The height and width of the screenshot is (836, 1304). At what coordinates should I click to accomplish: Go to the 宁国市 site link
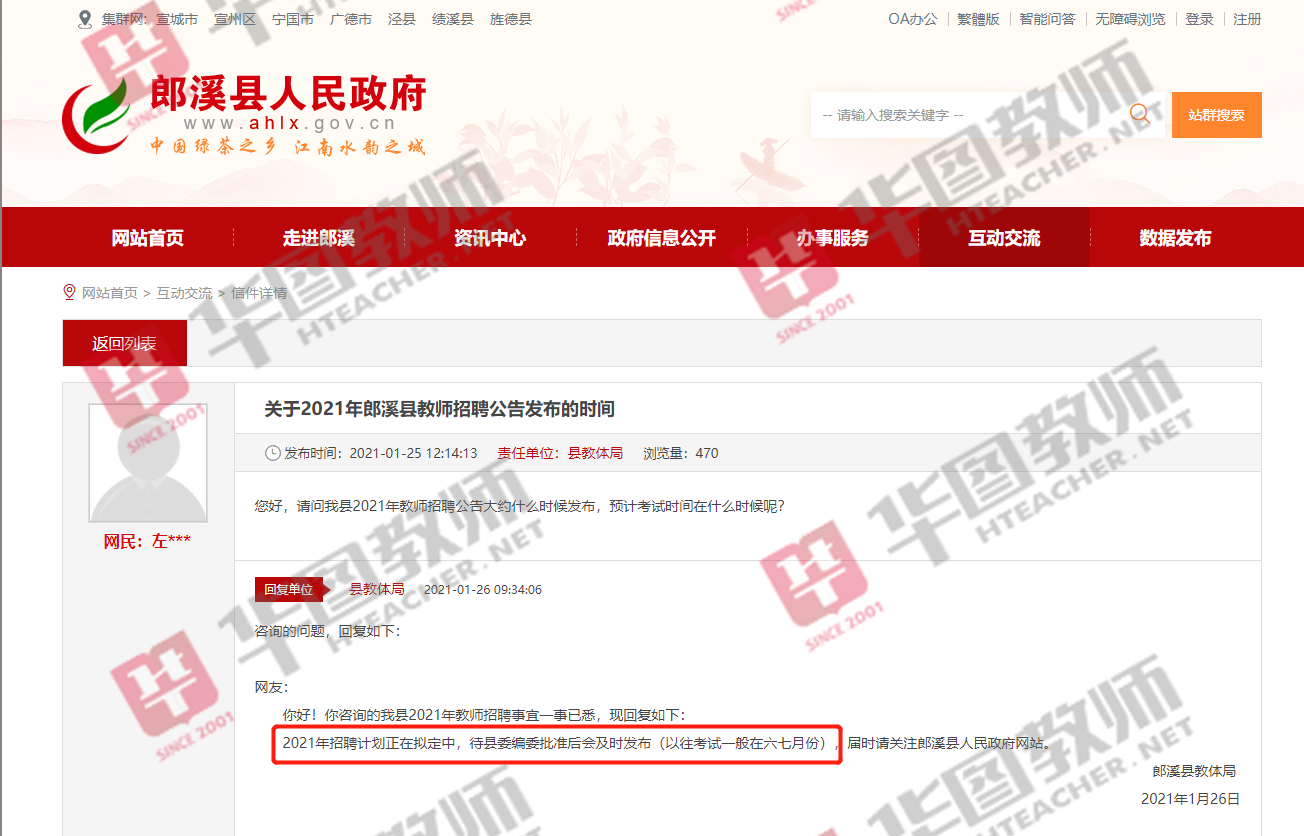point(293,19)
